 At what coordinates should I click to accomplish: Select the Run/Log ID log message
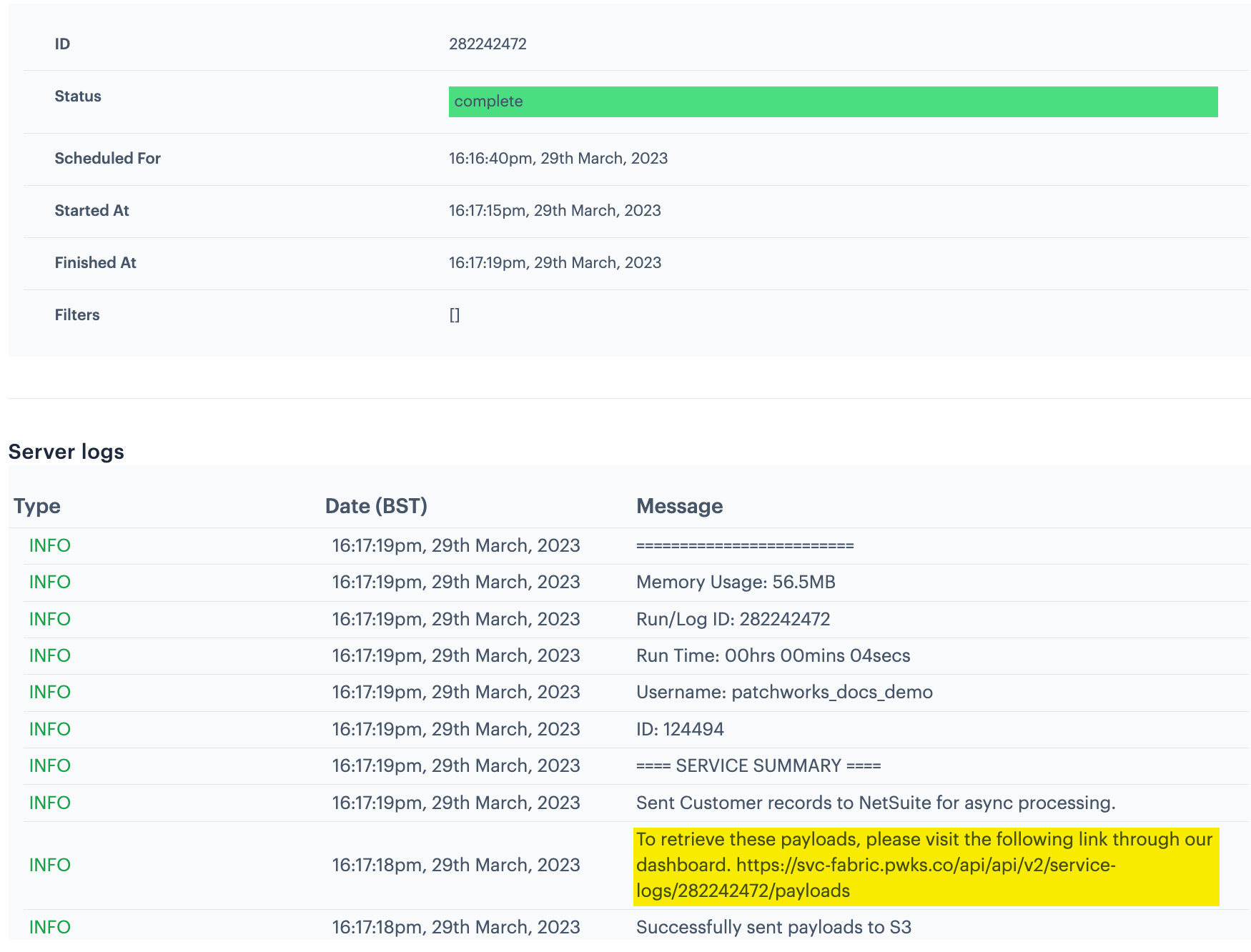click(x=733, y=619)
